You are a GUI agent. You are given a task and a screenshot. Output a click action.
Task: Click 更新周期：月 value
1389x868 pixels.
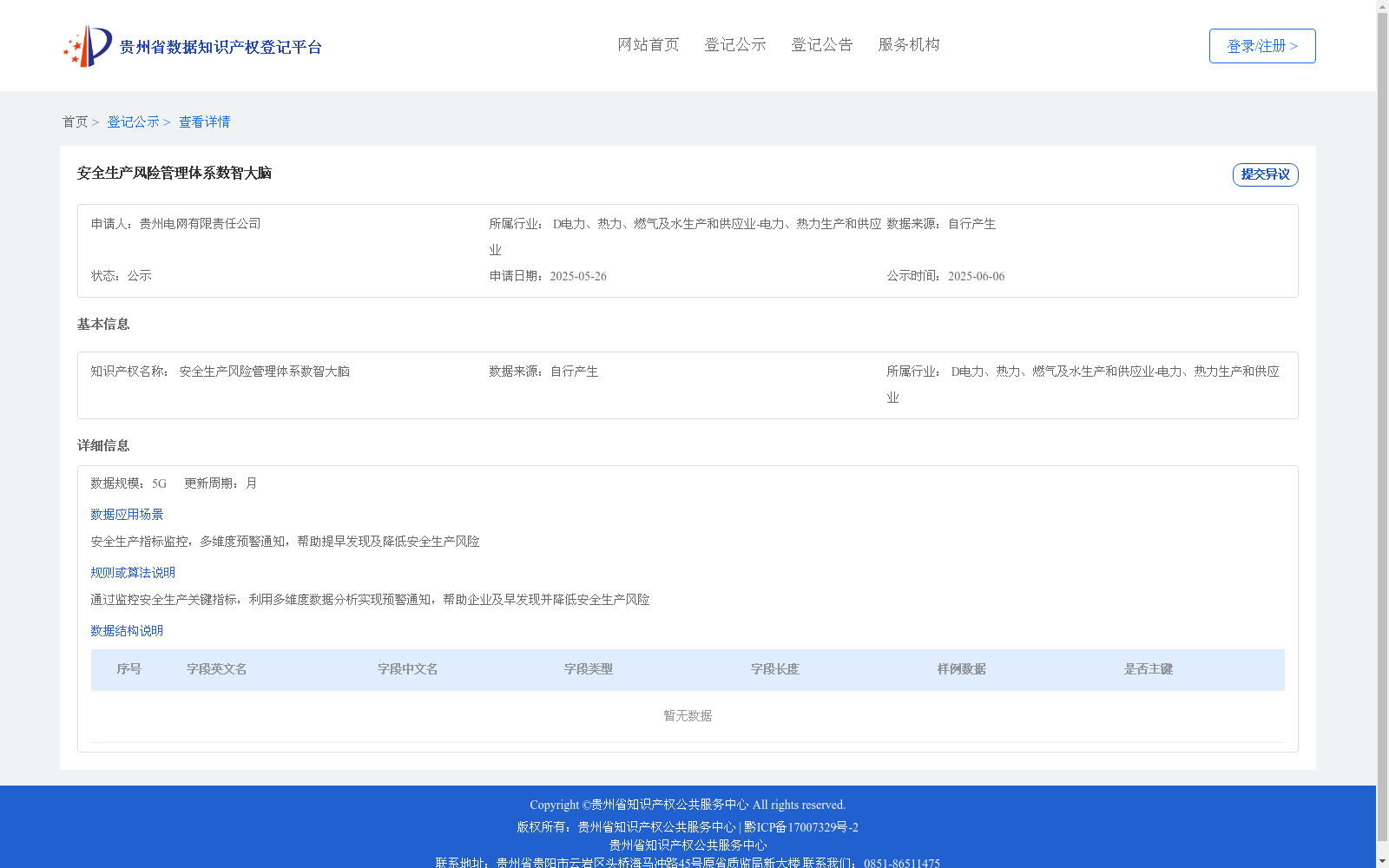click(221, 483)
